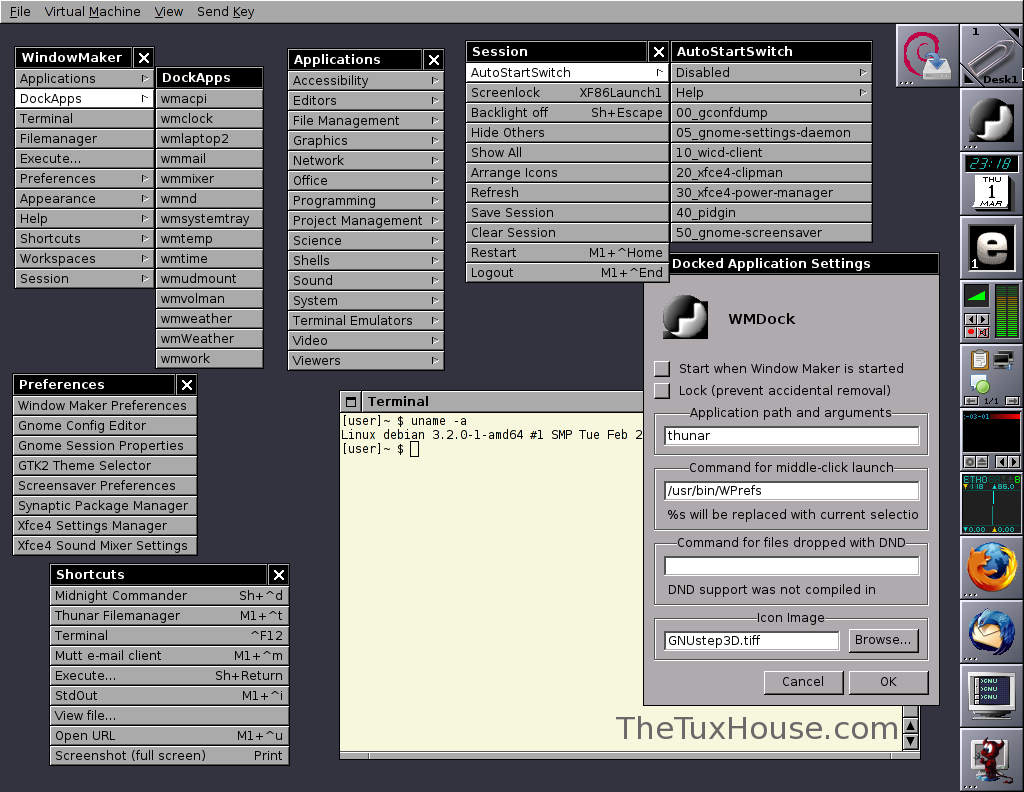Click the wmmixer previous channel arrow

pyautogui.click(x=970, y=319)
